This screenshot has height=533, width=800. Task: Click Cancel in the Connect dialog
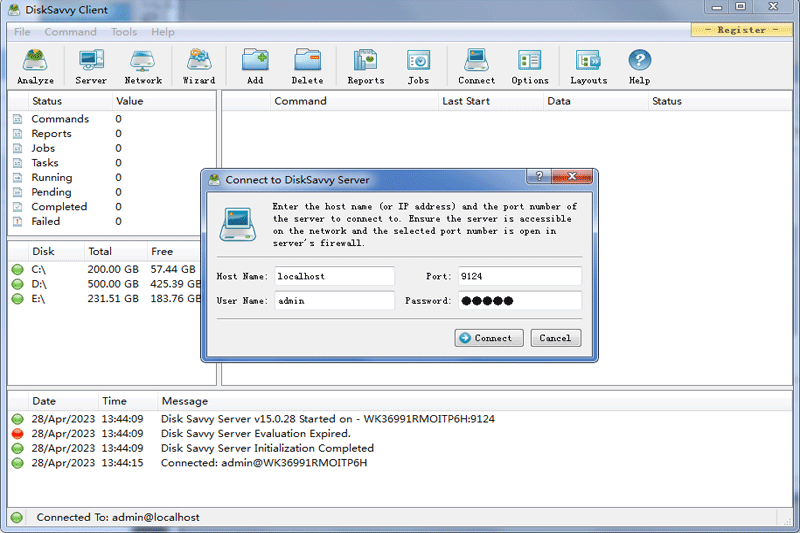point(556,338)
